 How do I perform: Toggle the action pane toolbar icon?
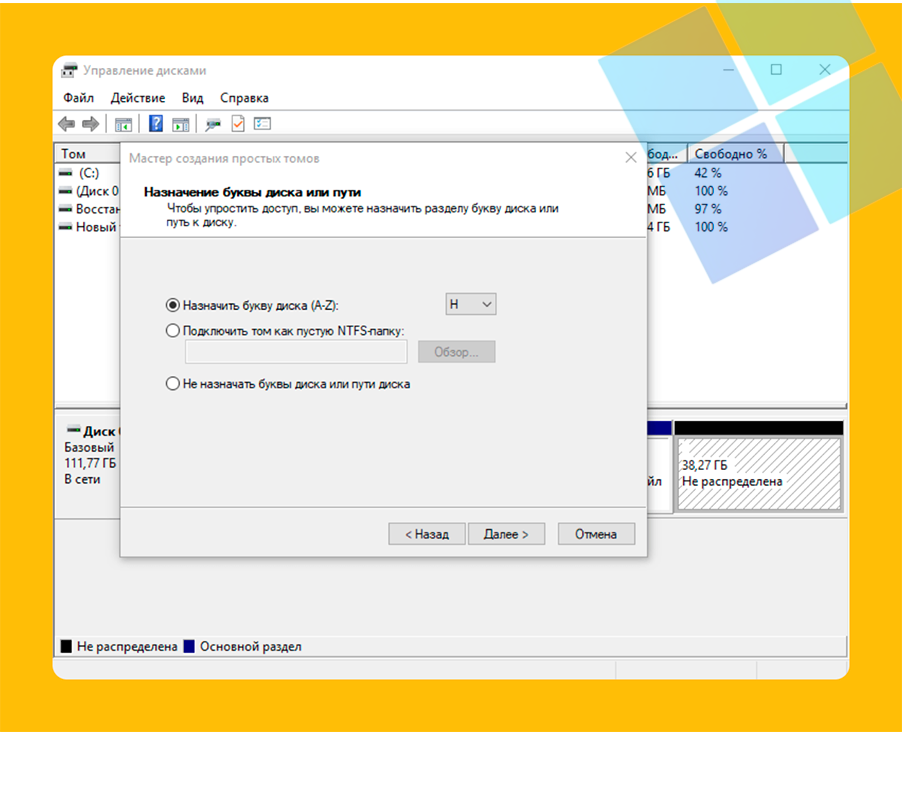click(x=181, y=124)
